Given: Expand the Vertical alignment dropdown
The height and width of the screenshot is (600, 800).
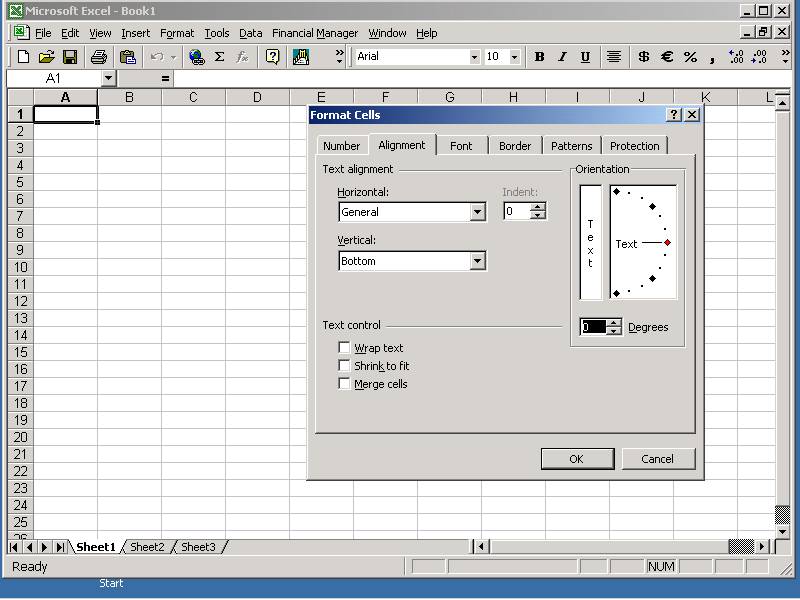Looking at the screenshot, I should coord(477,261).
